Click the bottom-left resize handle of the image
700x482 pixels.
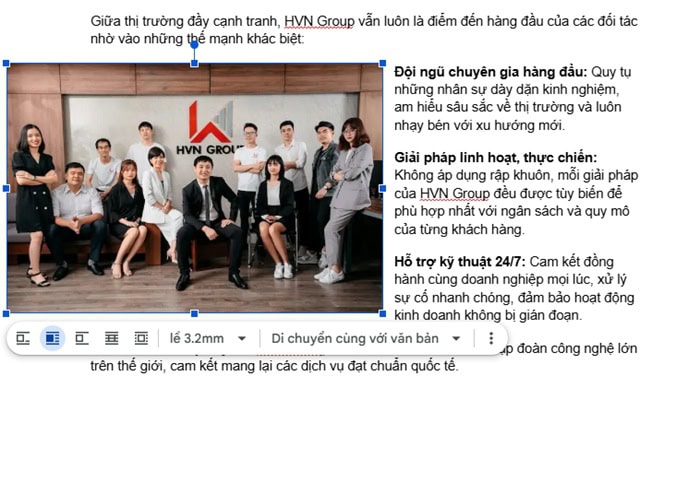click(x=6, y=314)
